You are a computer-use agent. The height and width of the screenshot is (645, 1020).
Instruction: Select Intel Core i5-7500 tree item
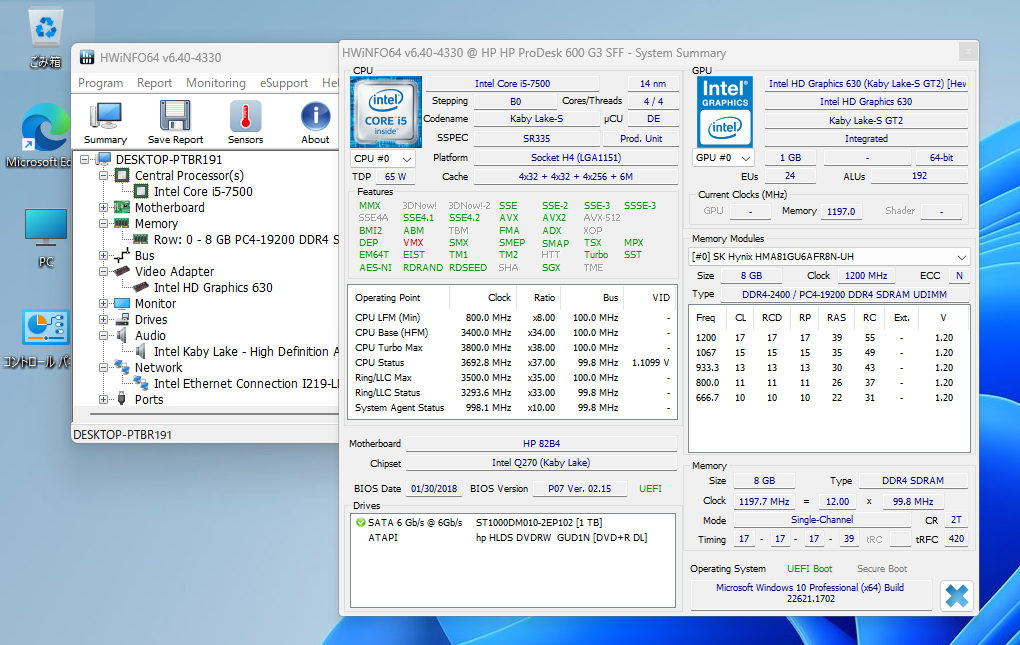203,192
